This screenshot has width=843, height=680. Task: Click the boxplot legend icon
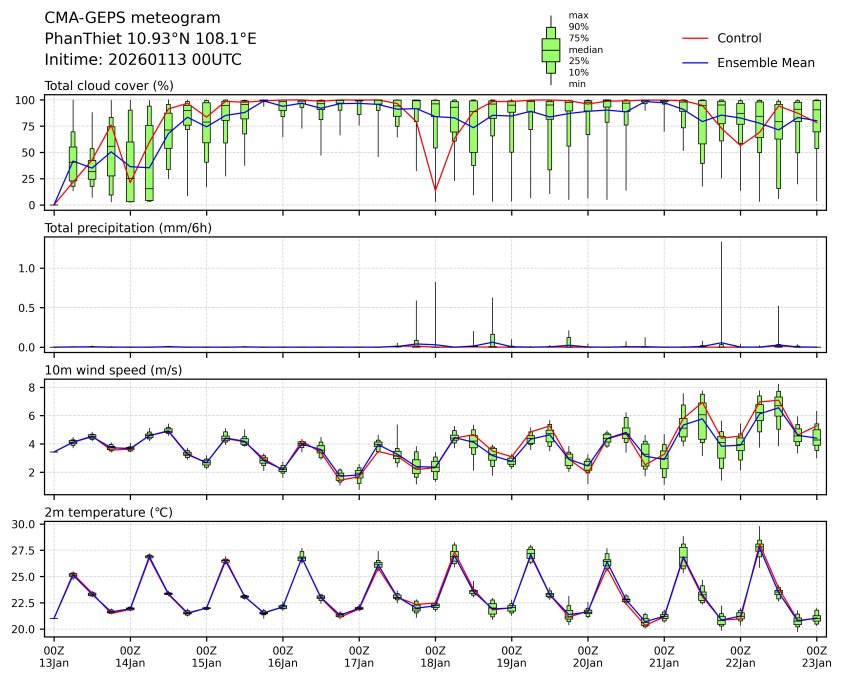pos(550,50)
